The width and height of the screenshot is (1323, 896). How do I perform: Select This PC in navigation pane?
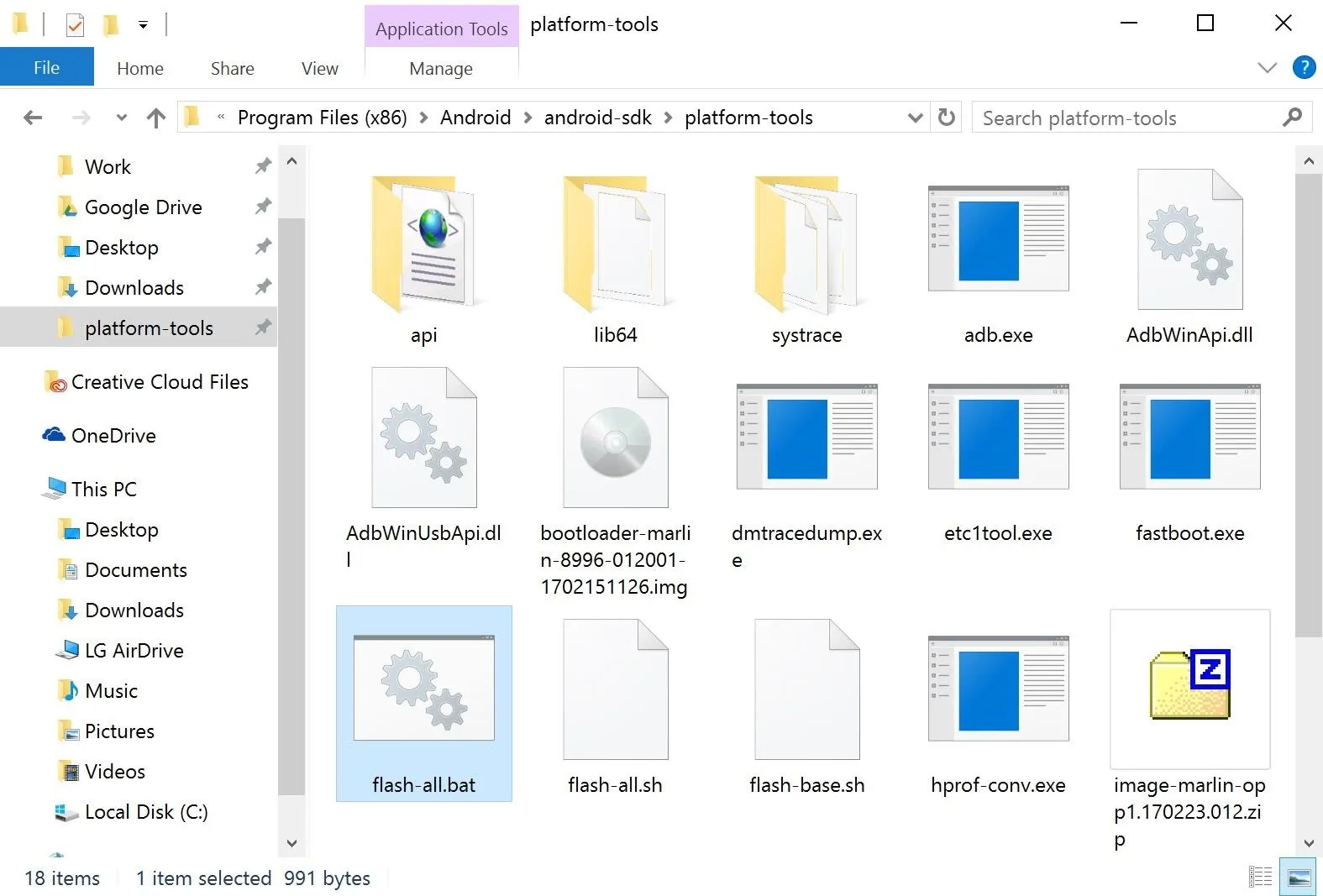(103, 489)
